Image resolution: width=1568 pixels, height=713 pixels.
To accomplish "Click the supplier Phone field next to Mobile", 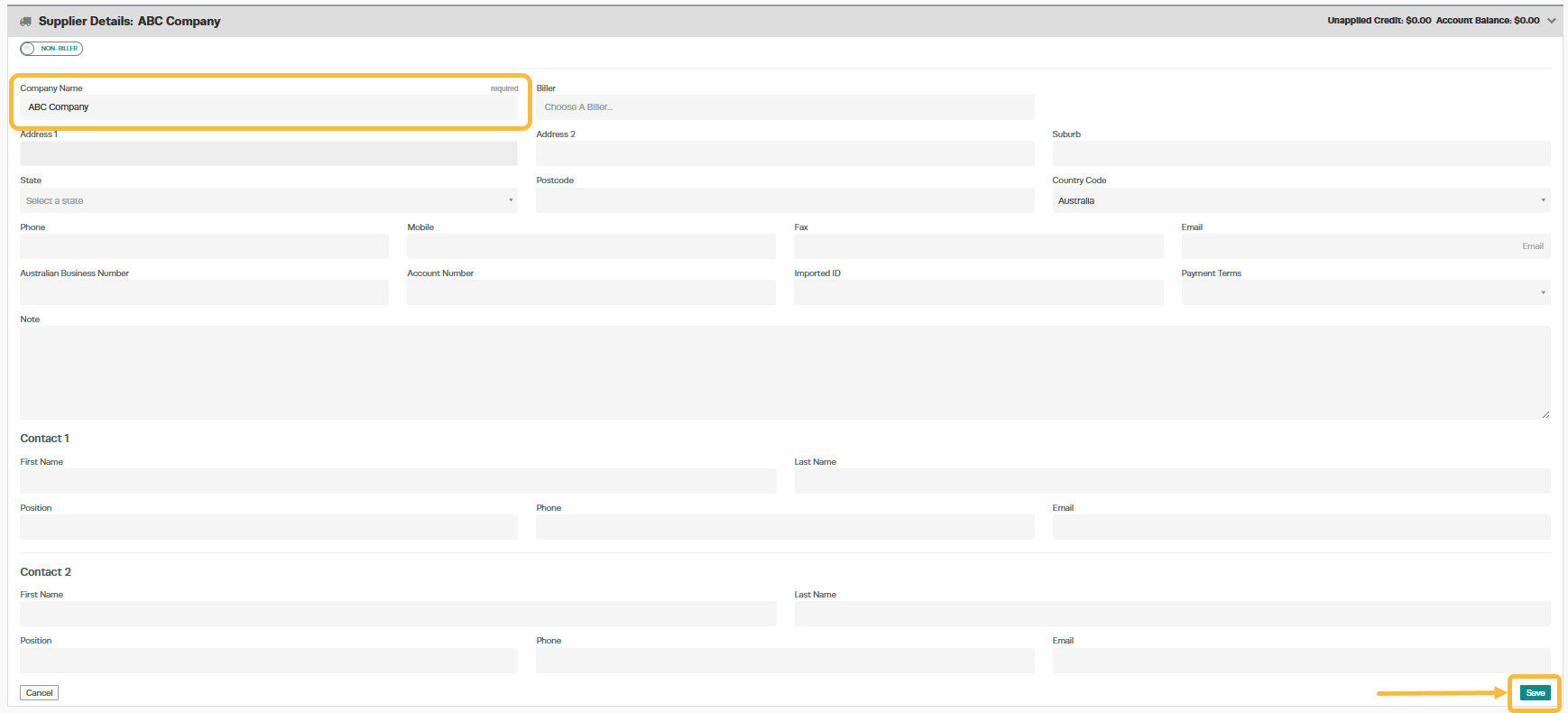I will [x=204, y=246].
